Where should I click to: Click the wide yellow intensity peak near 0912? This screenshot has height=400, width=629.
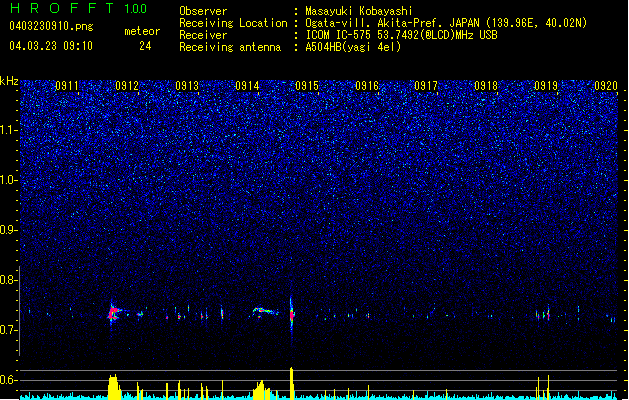[x=114, y=387]
